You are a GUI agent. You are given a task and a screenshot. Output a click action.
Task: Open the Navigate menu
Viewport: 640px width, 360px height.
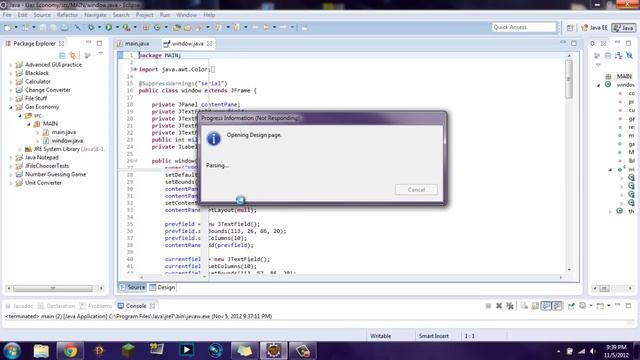click(x=95, y=15)
